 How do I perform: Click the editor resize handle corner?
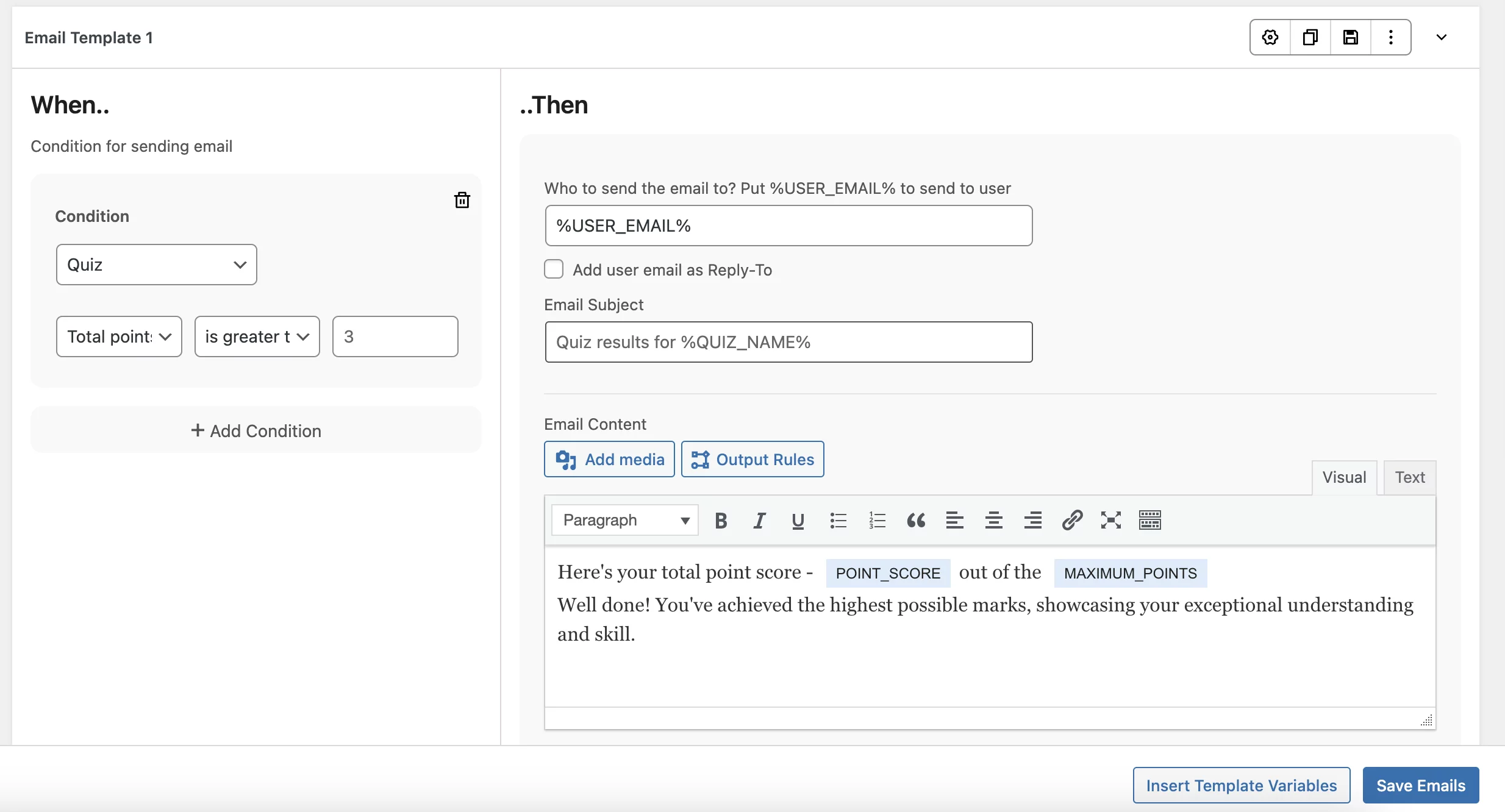click(x=1427, y=721)
